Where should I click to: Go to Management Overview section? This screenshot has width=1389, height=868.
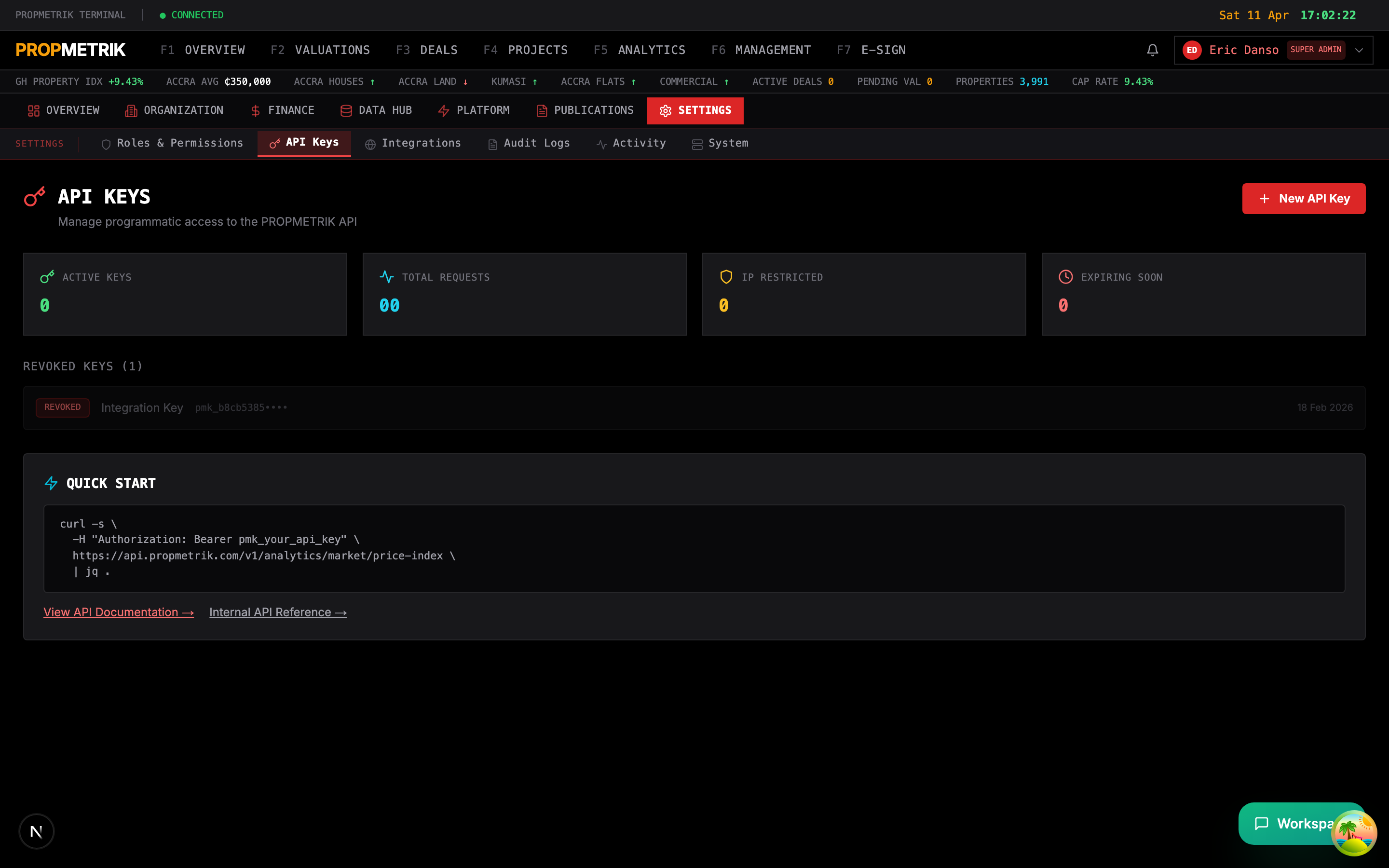point(64,110)
